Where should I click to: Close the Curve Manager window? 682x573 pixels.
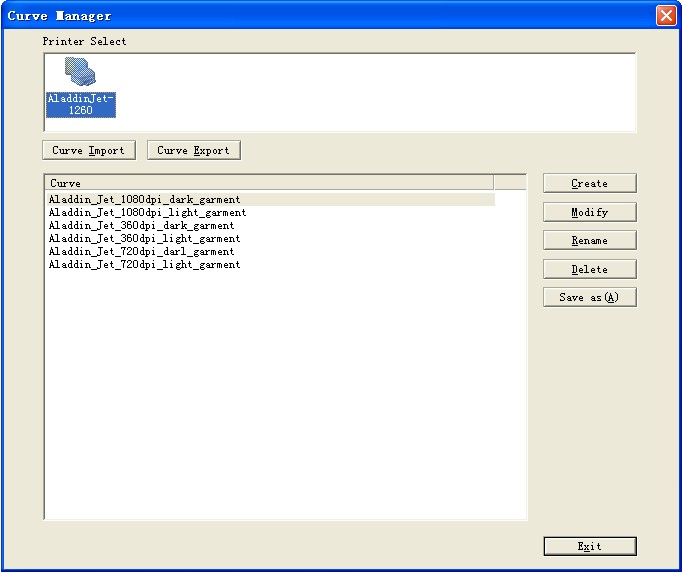tap(666, 16)
